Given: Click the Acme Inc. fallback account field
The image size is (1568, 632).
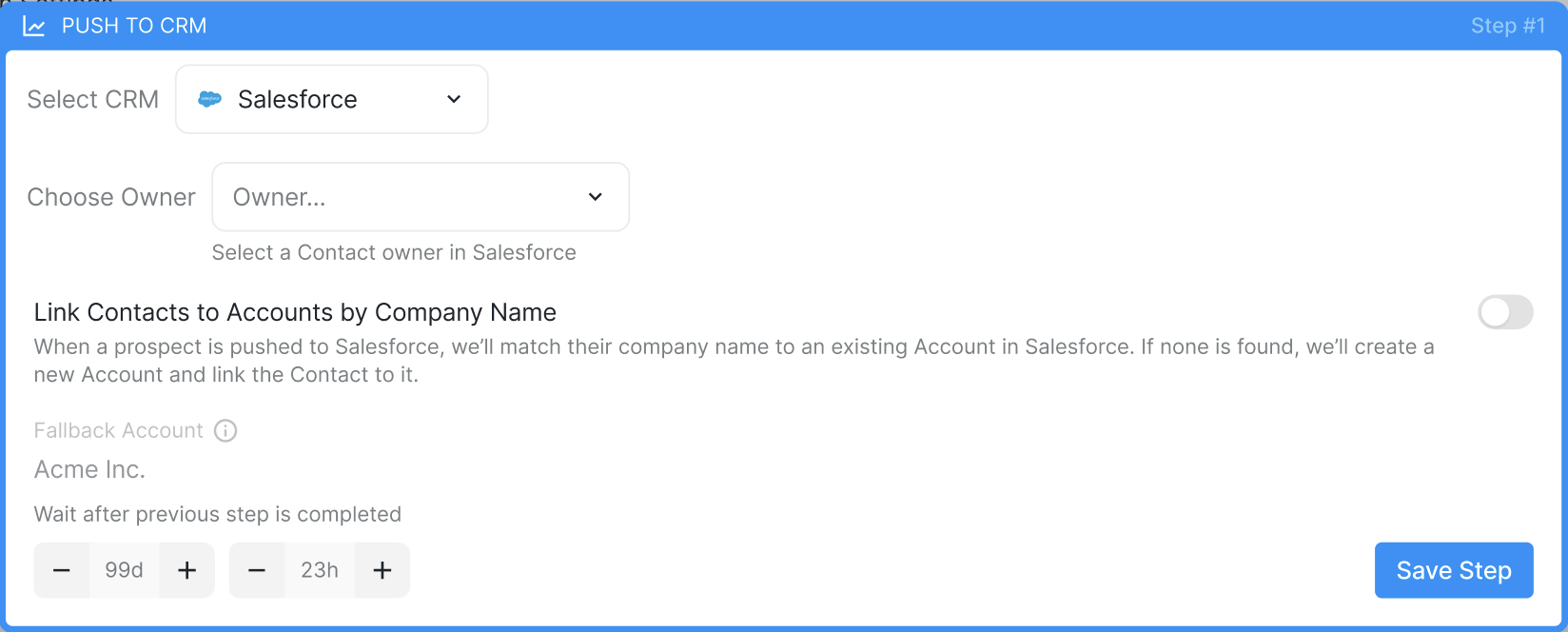Looking at the screenshot, I should pos(90,469).
